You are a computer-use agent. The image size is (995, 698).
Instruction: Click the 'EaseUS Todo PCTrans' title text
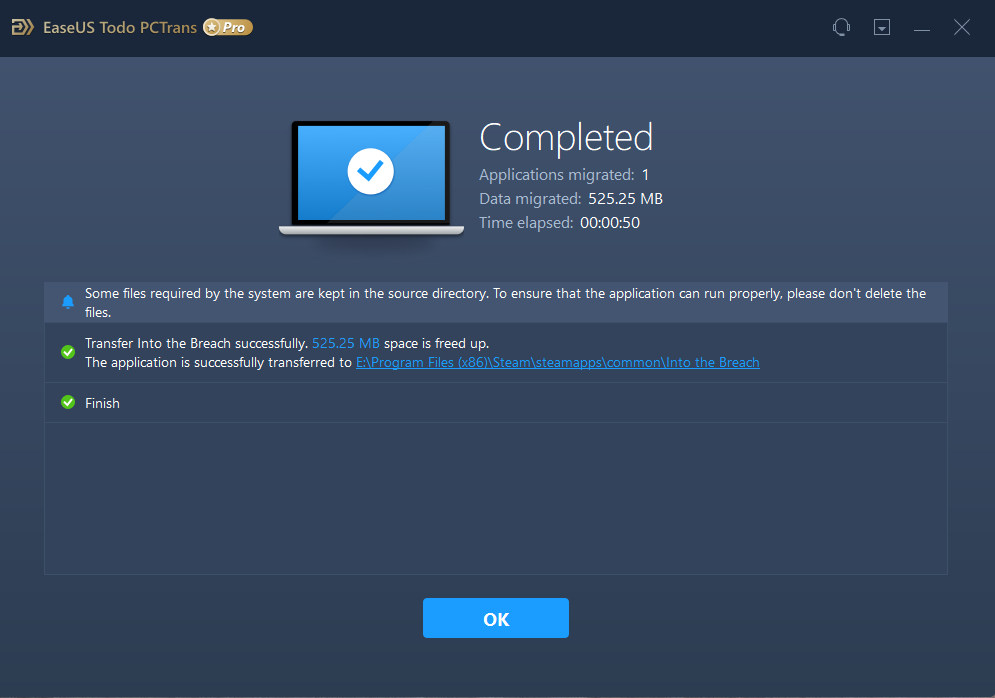click(x=120, y=27)
